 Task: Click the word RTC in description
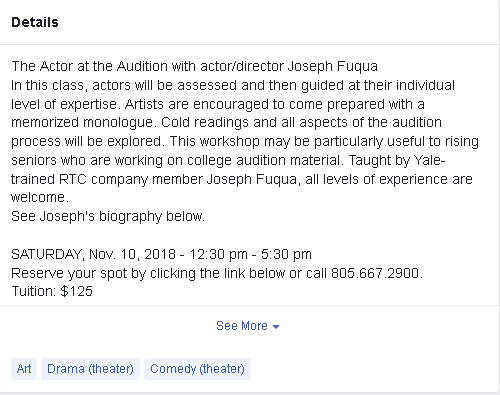click(73, 179)
